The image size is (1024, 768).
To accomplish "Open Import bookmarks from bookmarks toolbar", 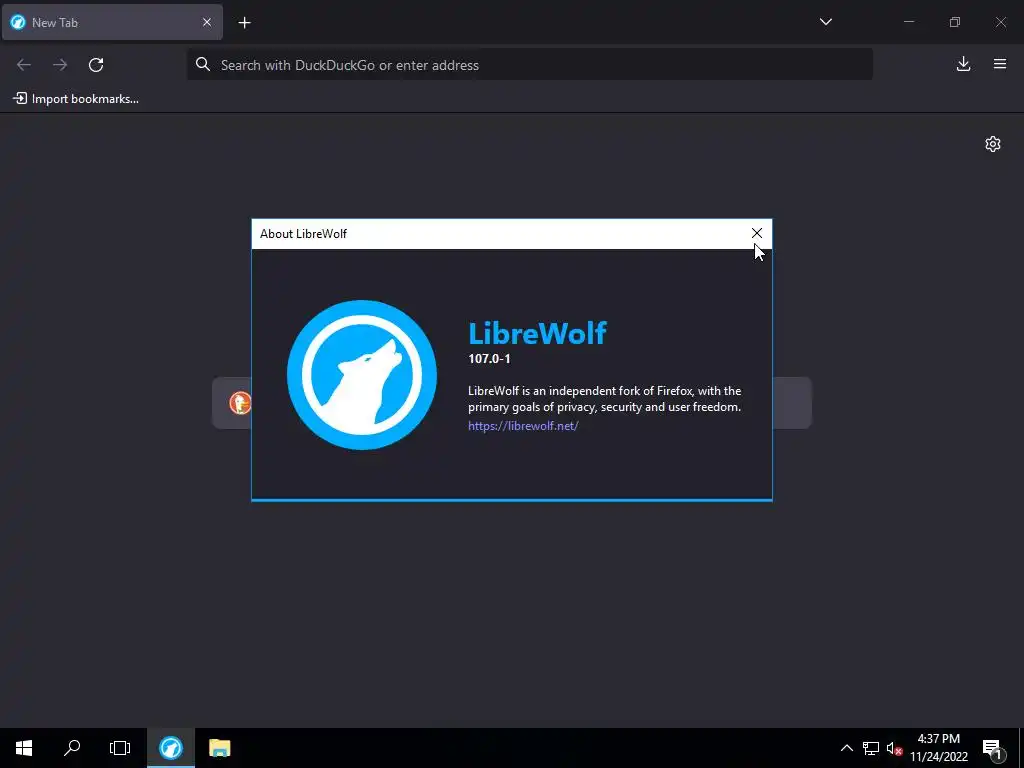I will pos(76,99).
